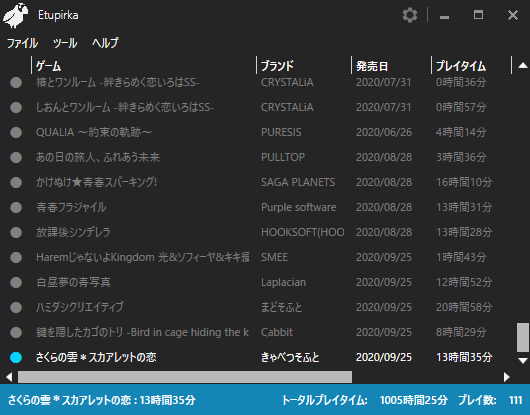Select game 白昼夢の青写真

73,283
